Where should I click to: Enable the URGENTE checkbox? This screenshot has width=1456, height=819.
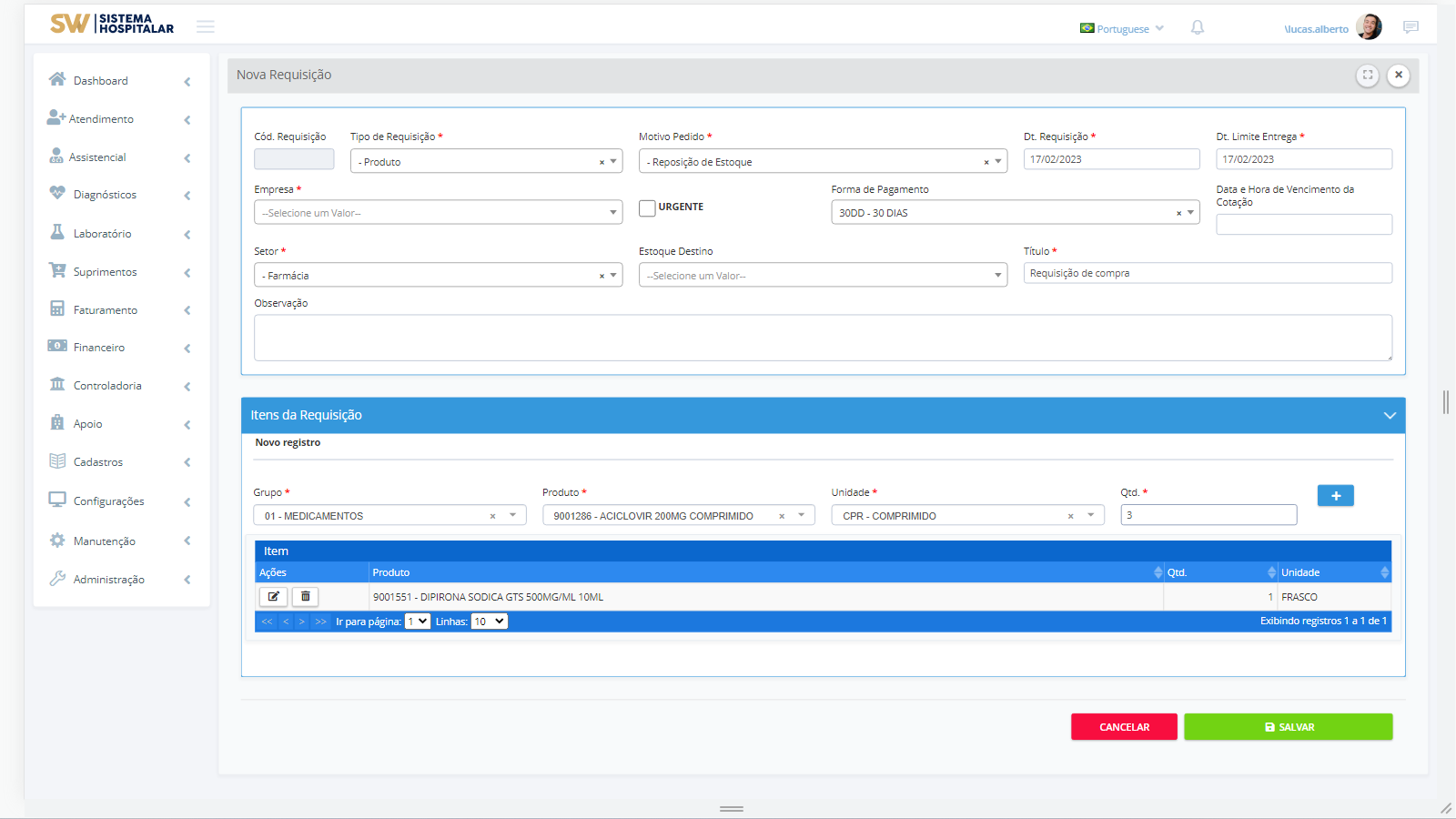(x=647, y=208)
